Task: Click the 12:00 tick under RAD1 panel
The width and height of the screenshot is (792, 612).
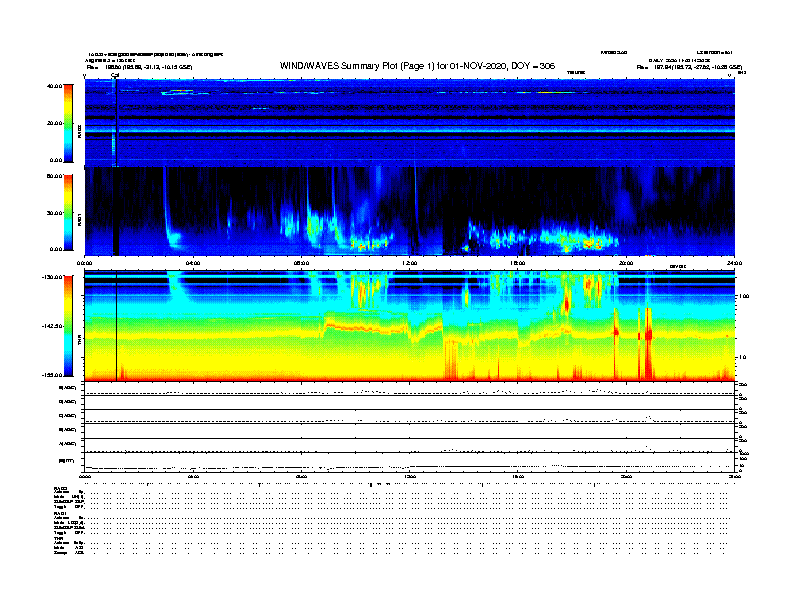Action: coord(410,263)
